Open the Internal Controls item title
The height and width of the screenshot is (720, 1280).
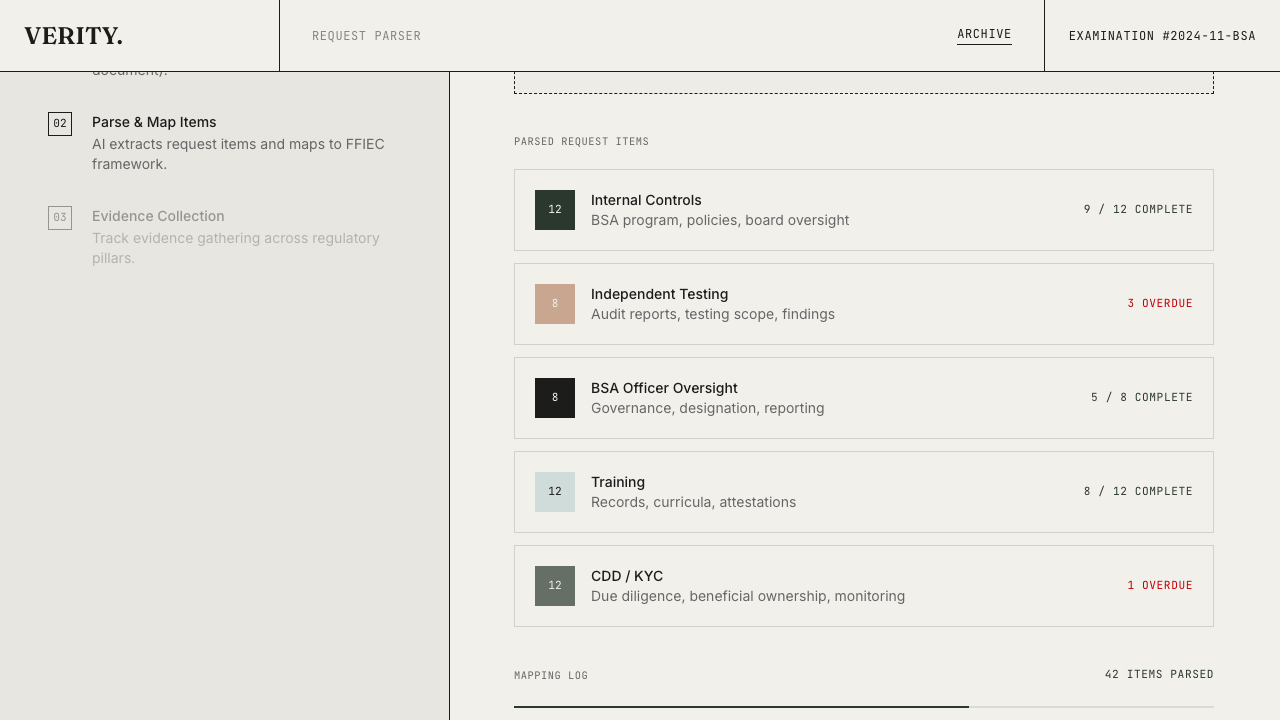click(646, 200)
